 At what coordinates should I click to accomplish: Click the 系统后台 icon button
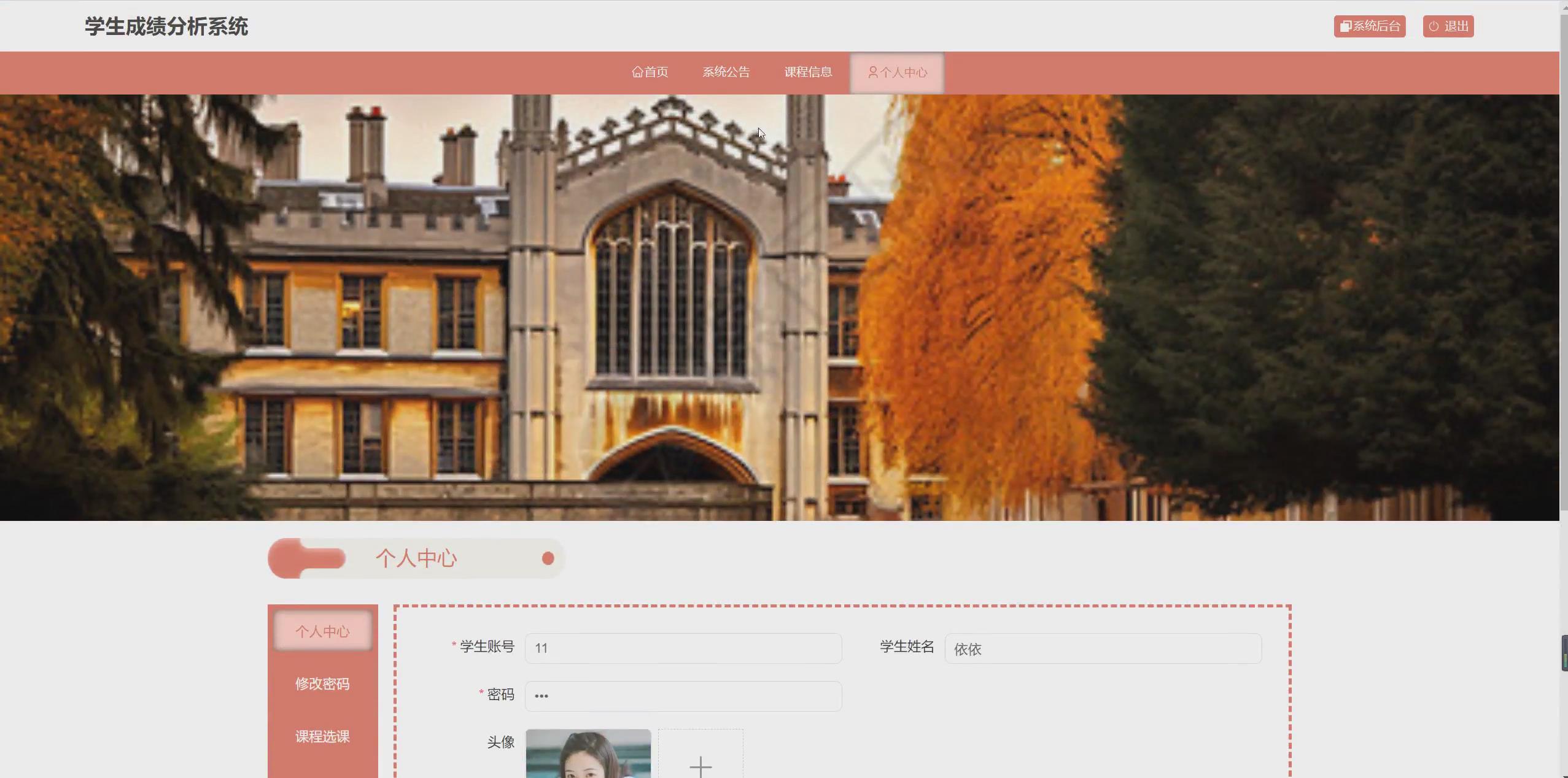point(1345,26)
